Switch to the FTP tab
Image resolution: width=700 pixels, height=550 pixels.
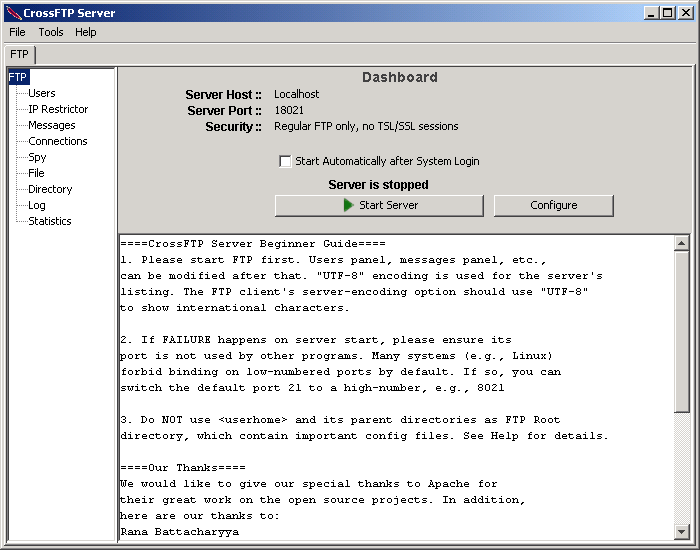click(x=20, y=54)
